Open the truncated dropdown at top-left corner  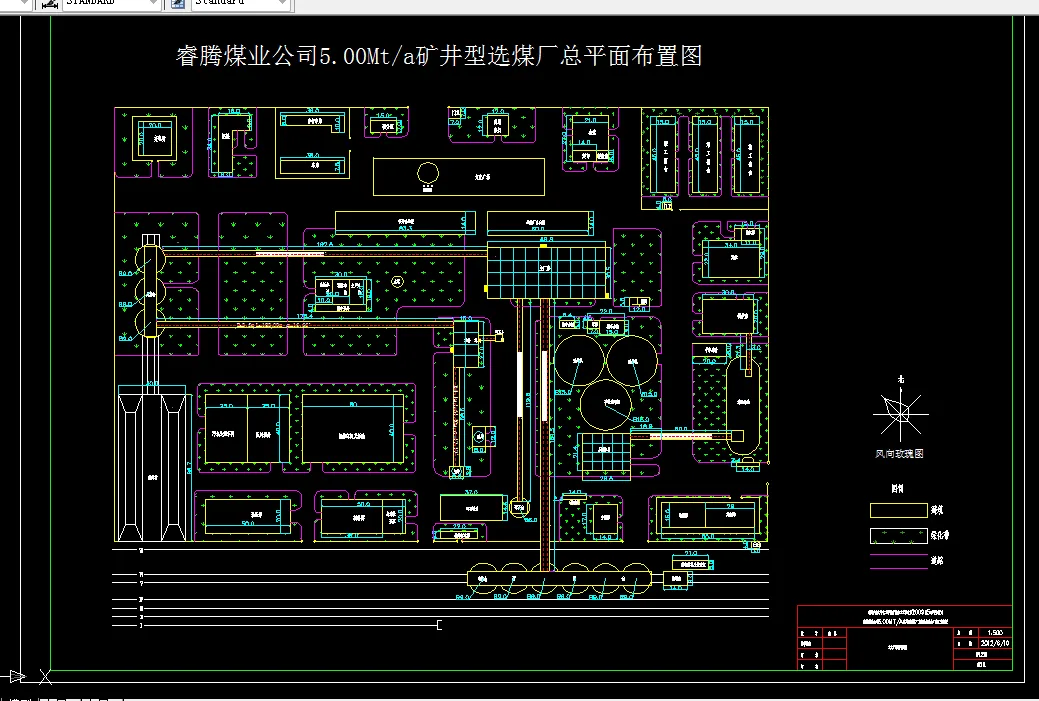[x=22, y=4]
